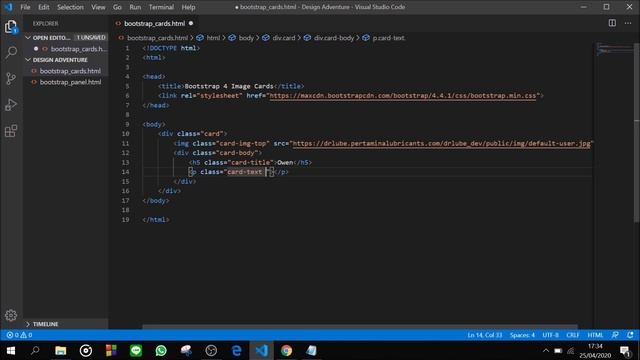Open File Explorer from taskbar
Screen dimensions: 640x360
pos(60,351)
